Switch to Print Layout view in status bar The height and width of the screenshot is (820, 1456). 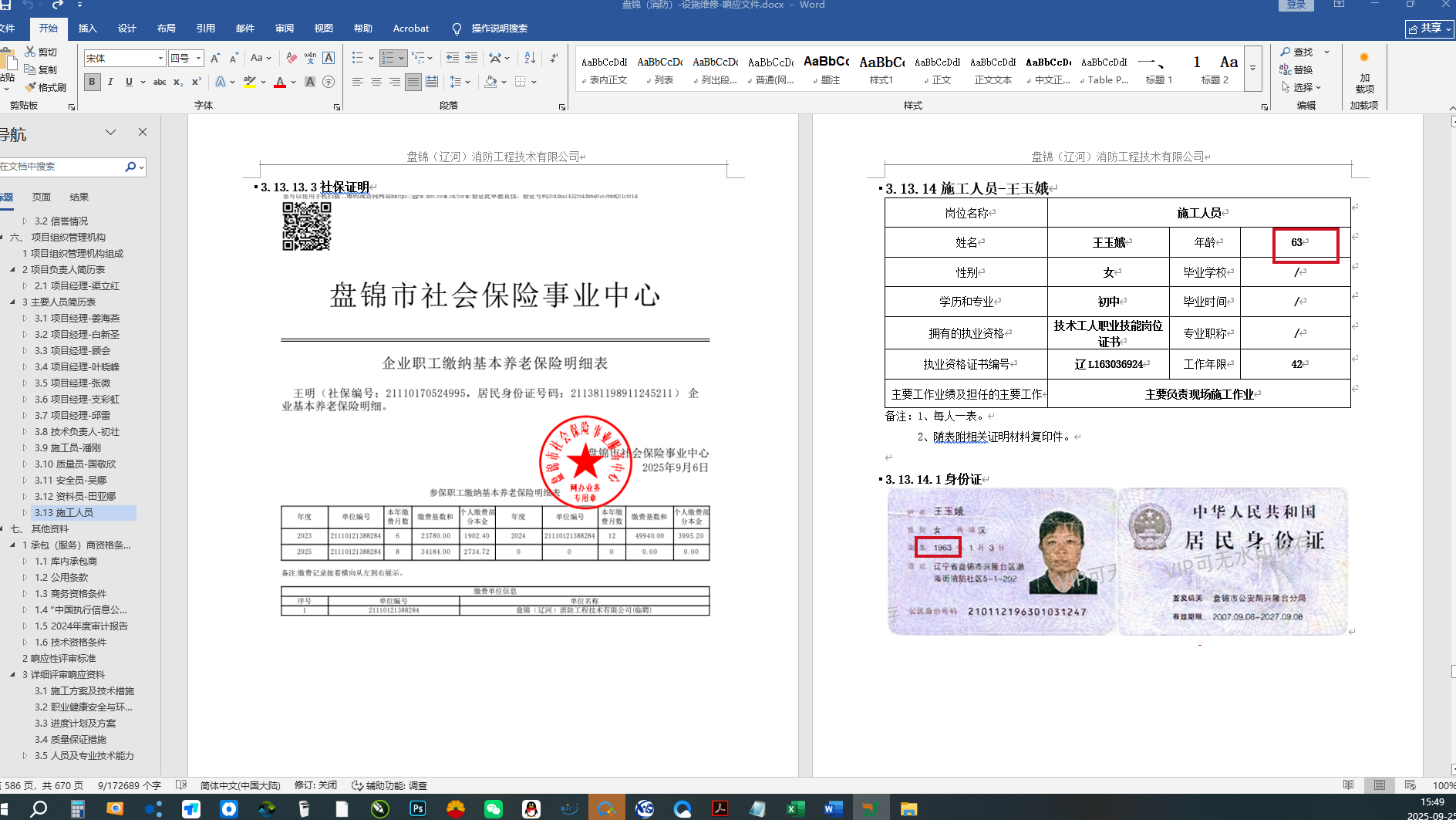1380,785
